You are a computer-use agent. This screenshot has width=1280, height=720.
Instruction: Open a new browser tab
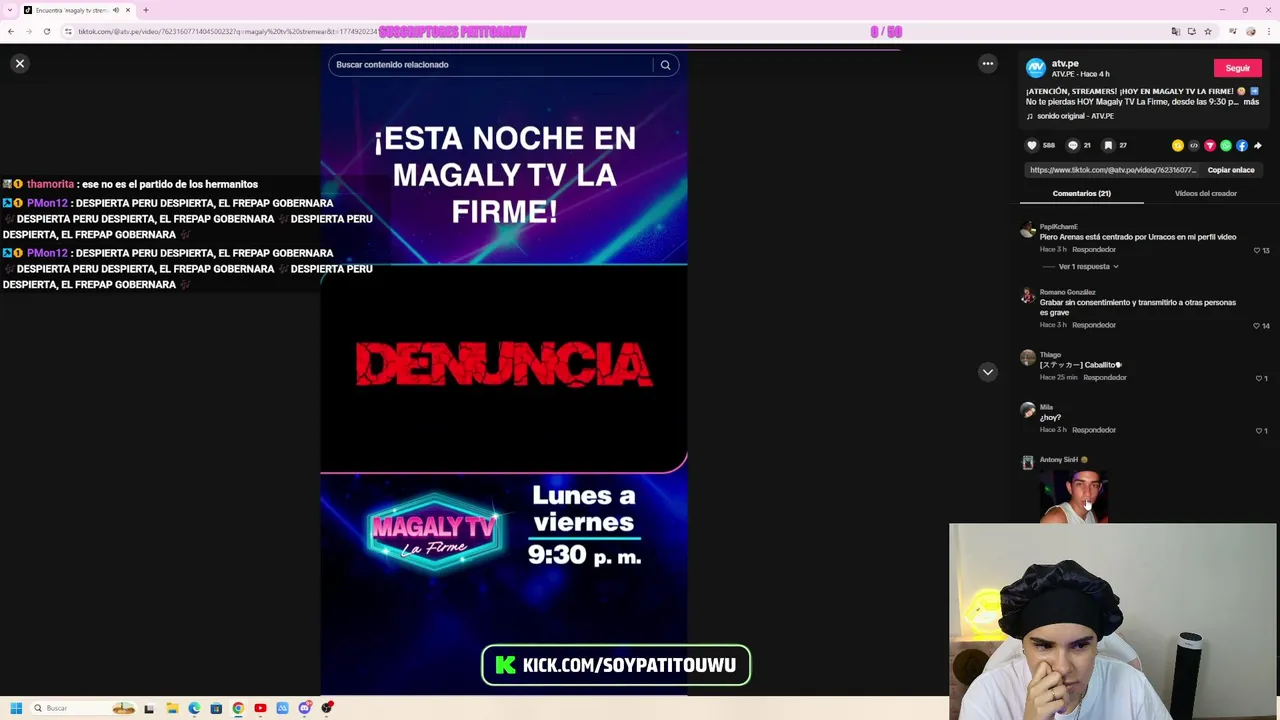coord(146,10)
